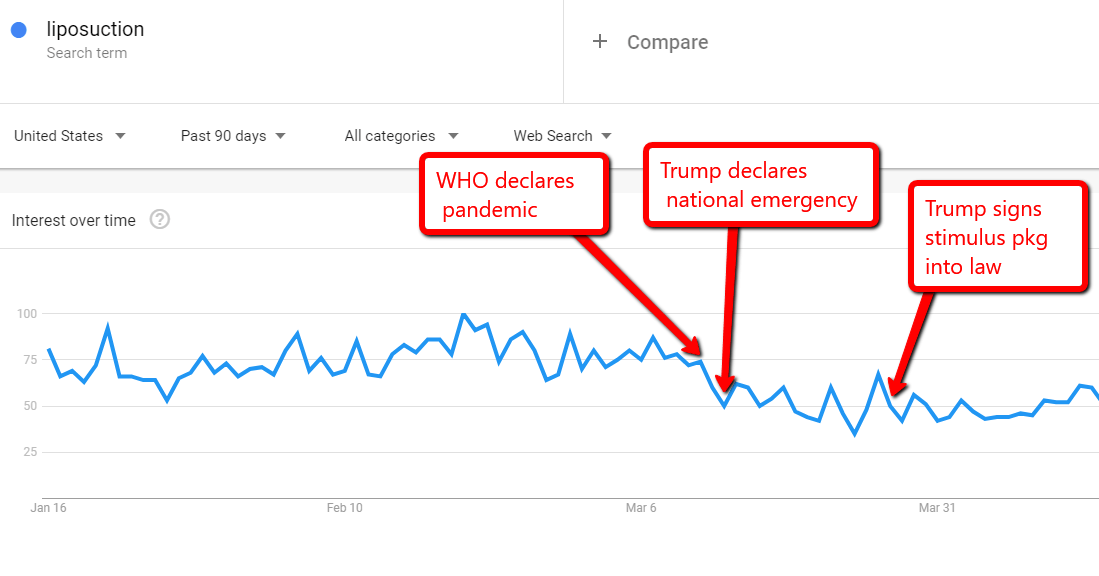
Task: Click the Jan 16 date label
Action: click(49, 508)
